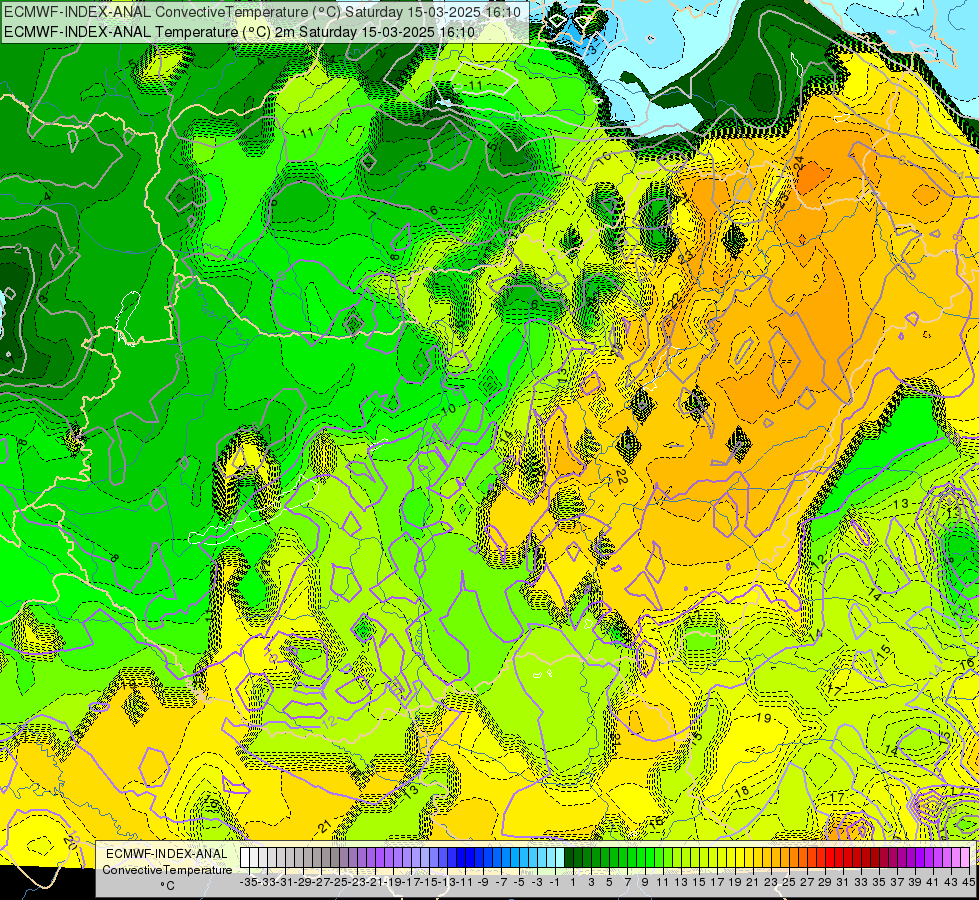Pick the darkest green swatch in legend
The image size is (979, 900).
click(x=569, y=858)
